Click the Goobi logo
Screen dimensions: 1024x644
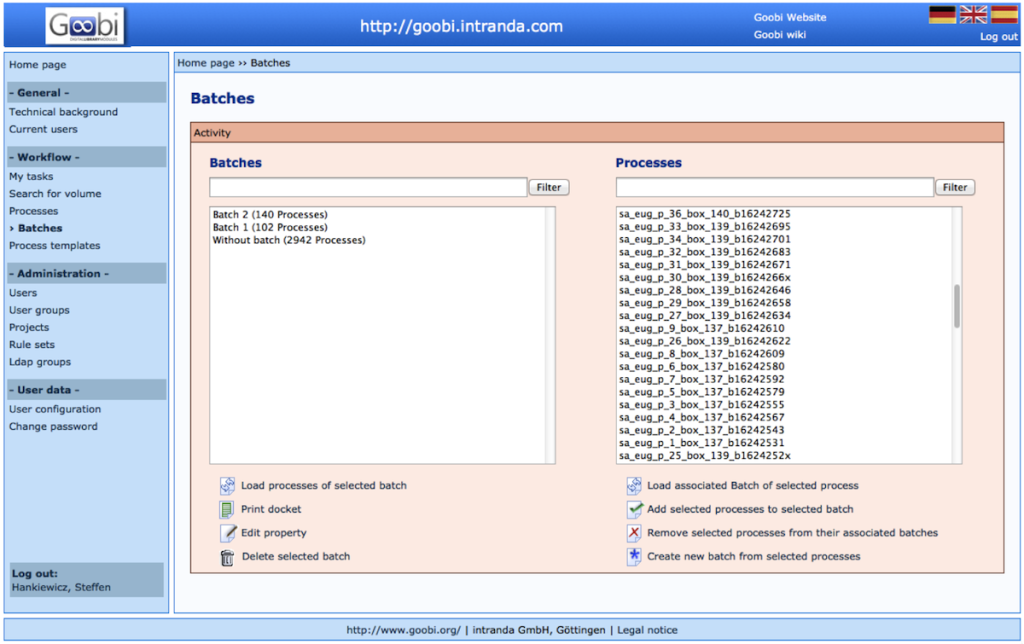point(85,26)
